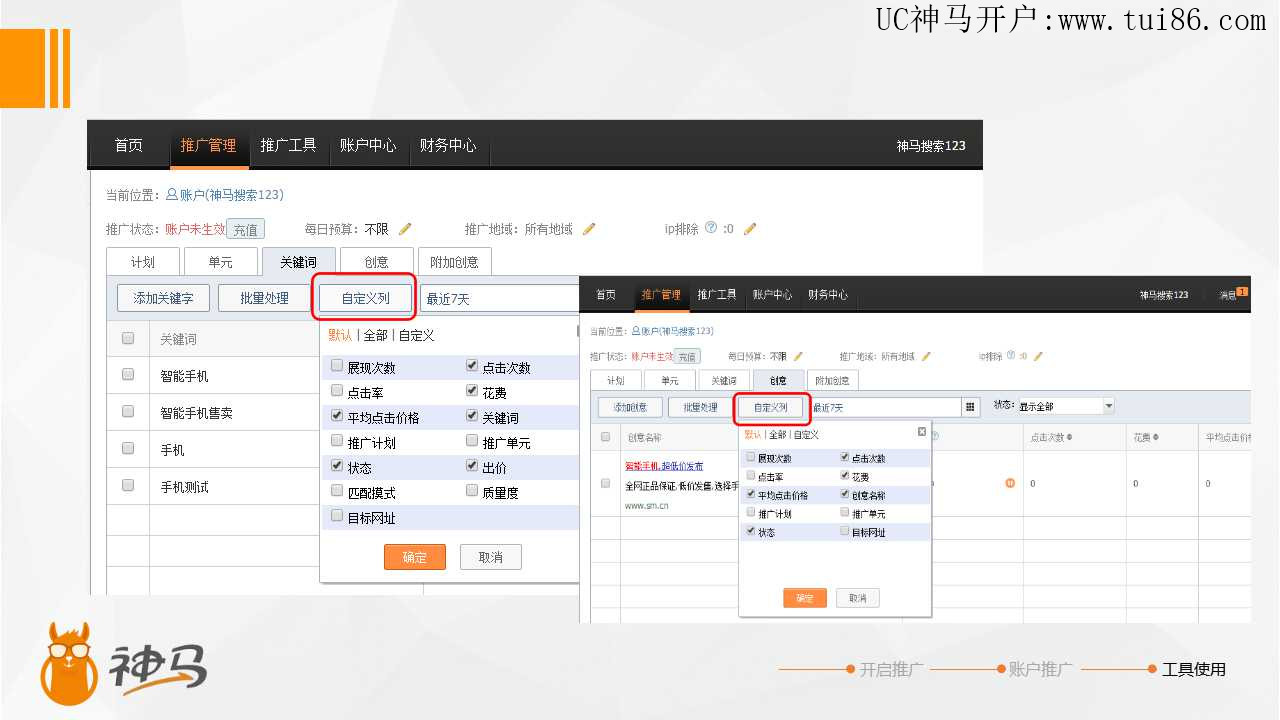
Task: Click the orange pause icon in the ad row
Action: coord(1010,483)
